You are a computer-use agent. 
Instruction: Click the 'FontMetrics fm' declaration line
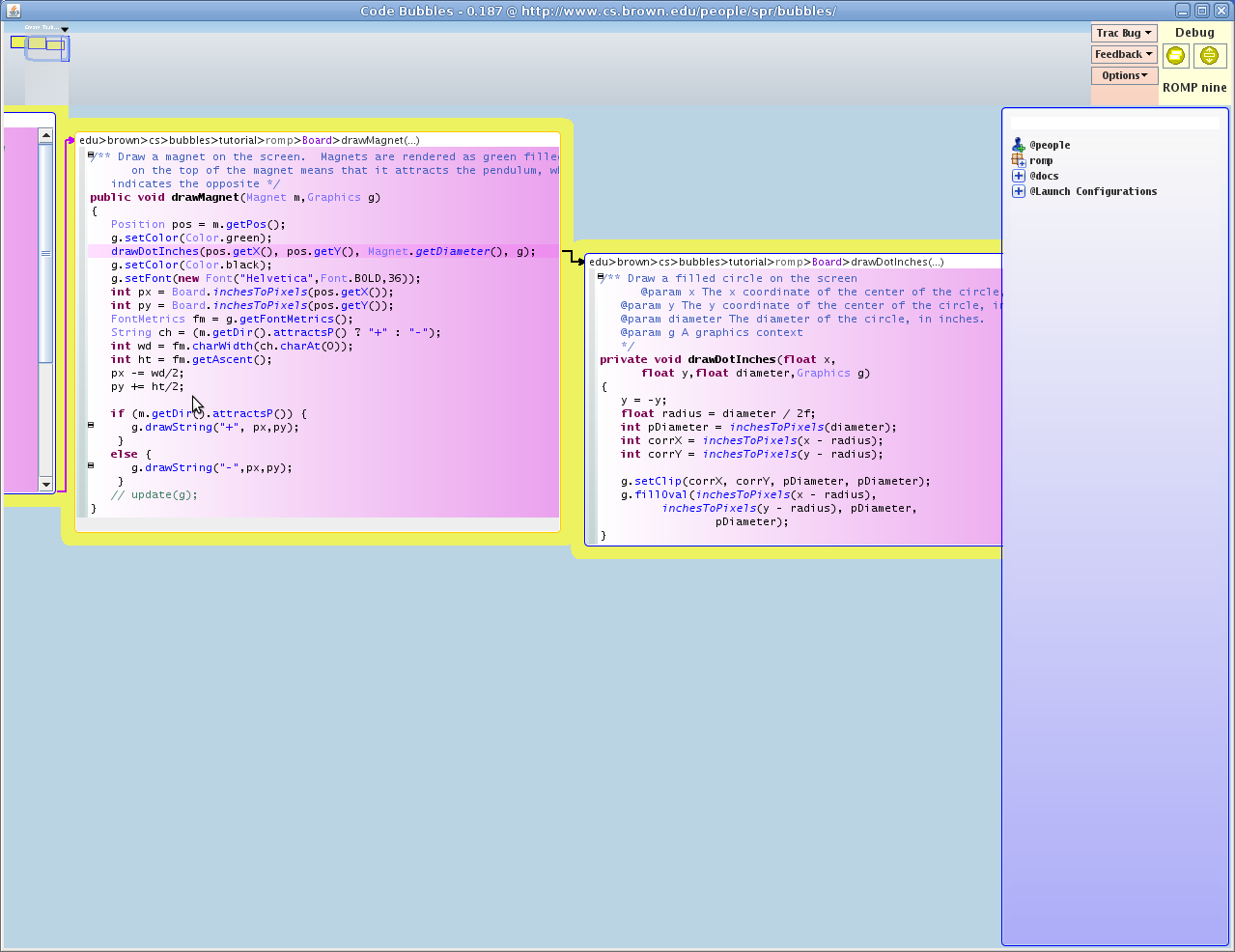tap(232, 319)
